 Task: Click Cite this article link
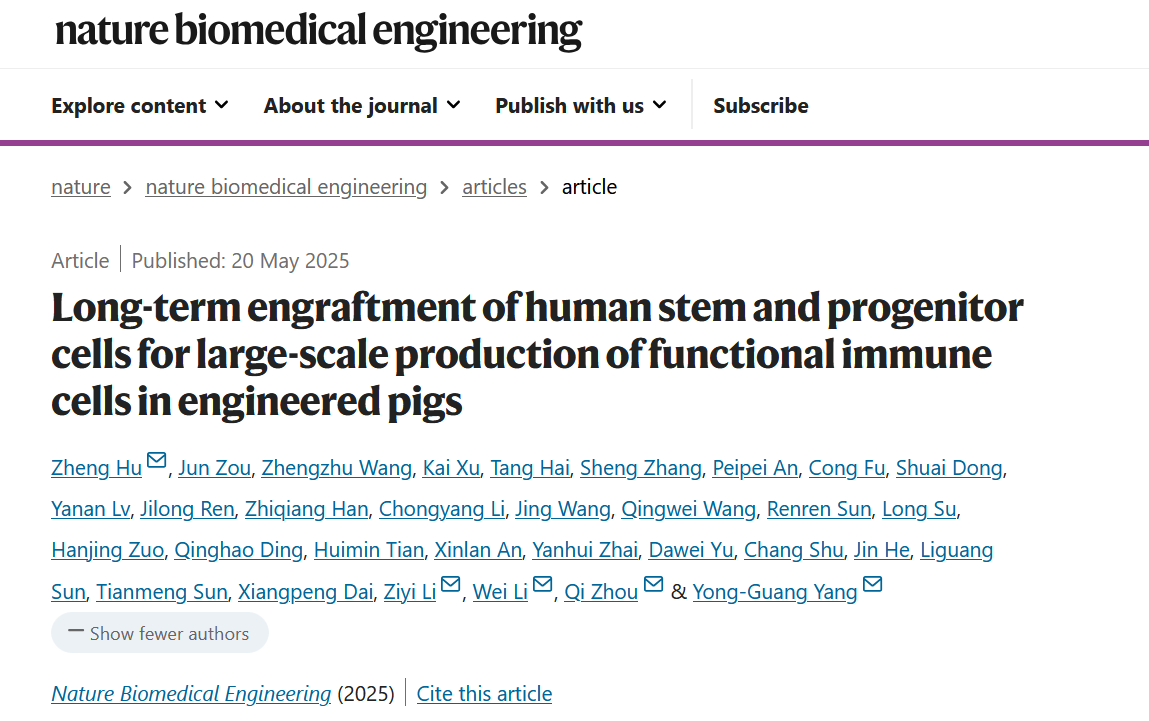484,694
